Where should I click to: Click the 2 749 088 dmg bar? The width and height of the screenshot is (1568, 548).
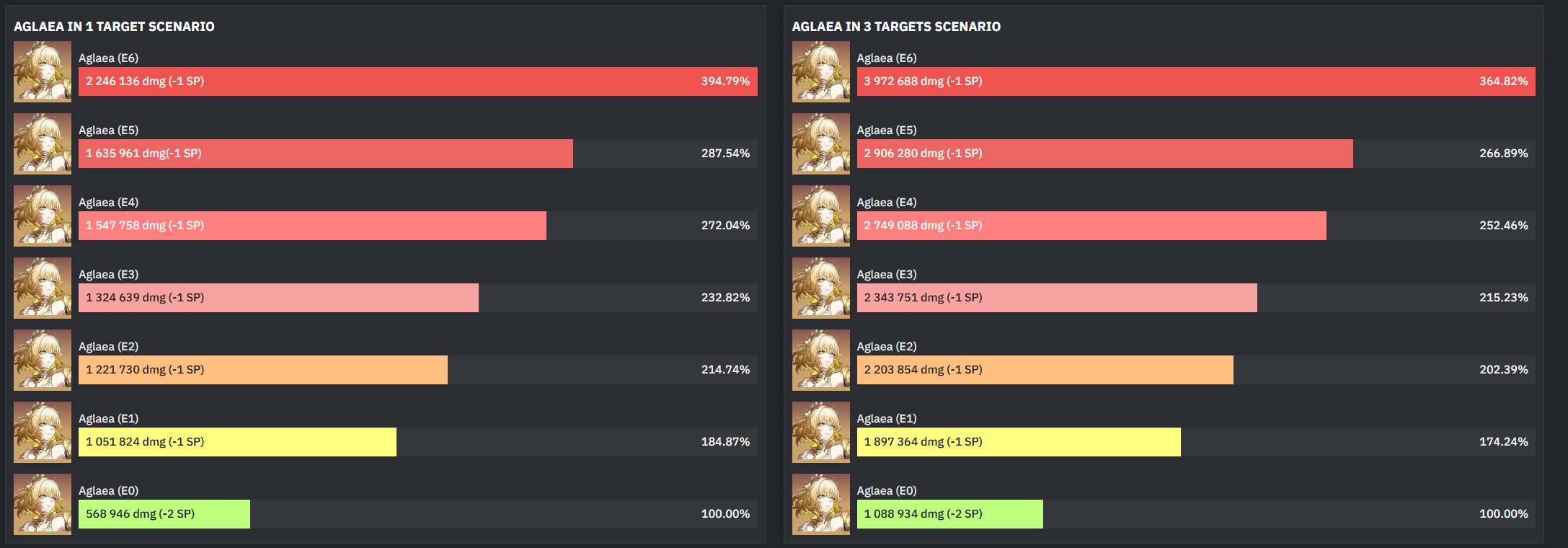click(1091, 226)
